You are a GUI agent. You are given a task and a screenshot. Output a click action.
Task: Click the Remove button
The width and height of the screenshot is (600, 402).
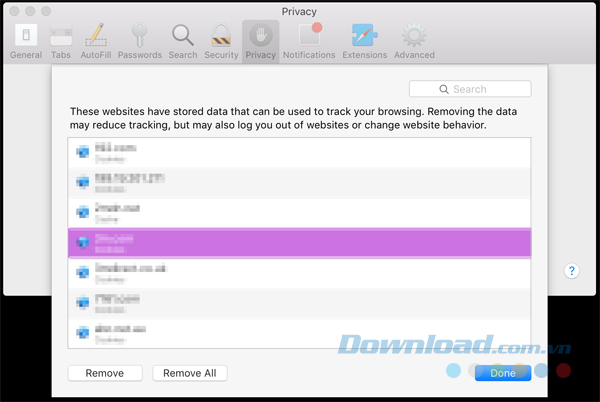[x=105, y=373]
